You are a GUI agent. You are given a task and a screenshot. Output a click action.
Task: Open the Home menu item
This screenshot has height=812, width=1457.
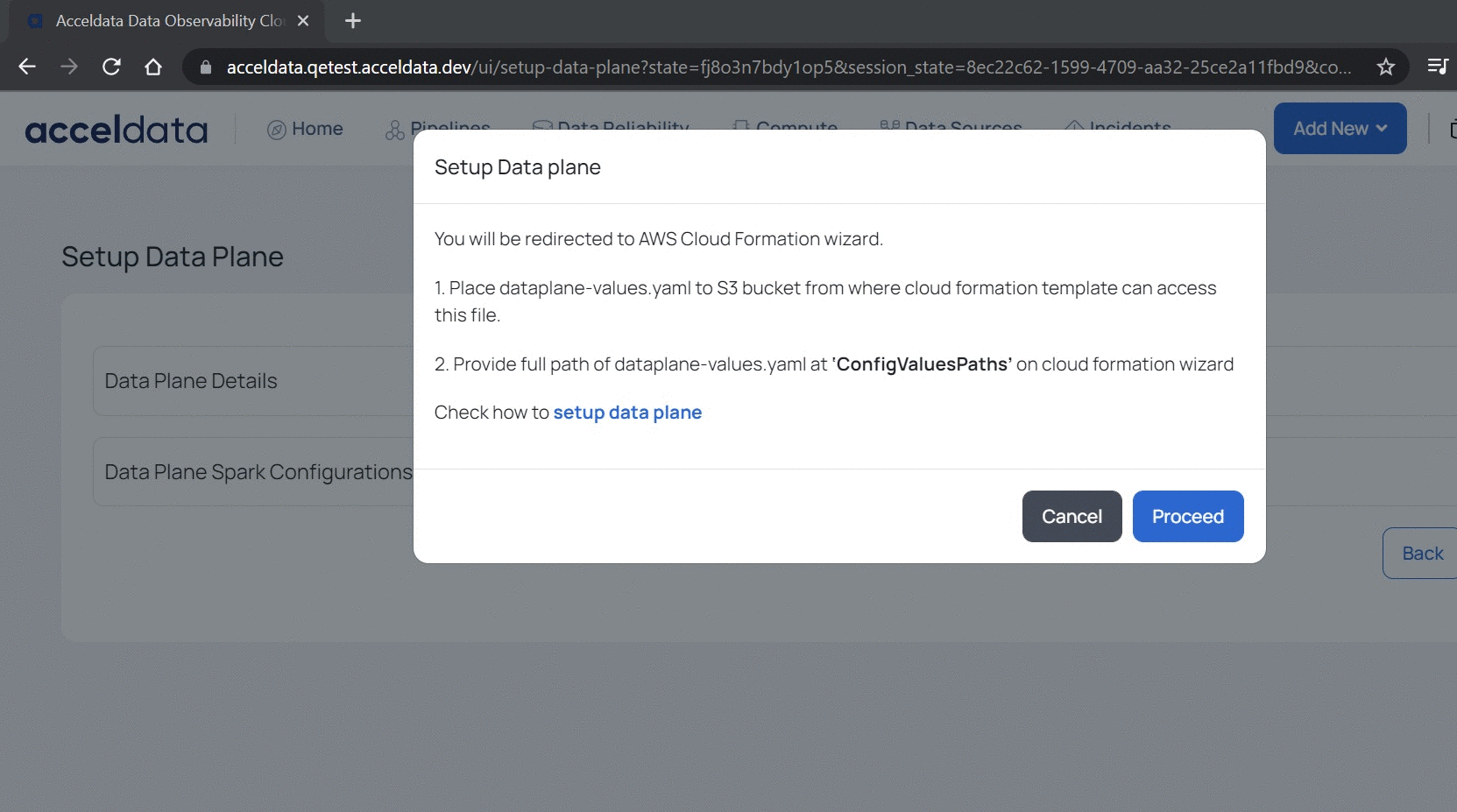point(305,129)
